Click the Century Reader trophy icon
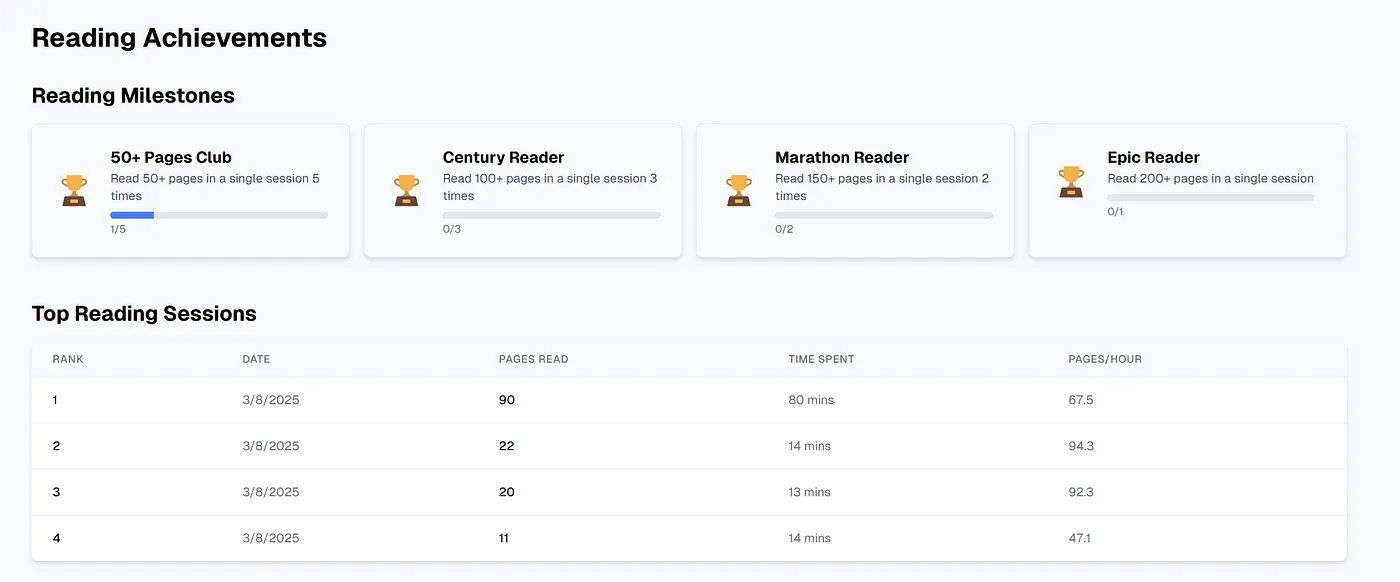1400x582 pixels. (x=406, y=190)
